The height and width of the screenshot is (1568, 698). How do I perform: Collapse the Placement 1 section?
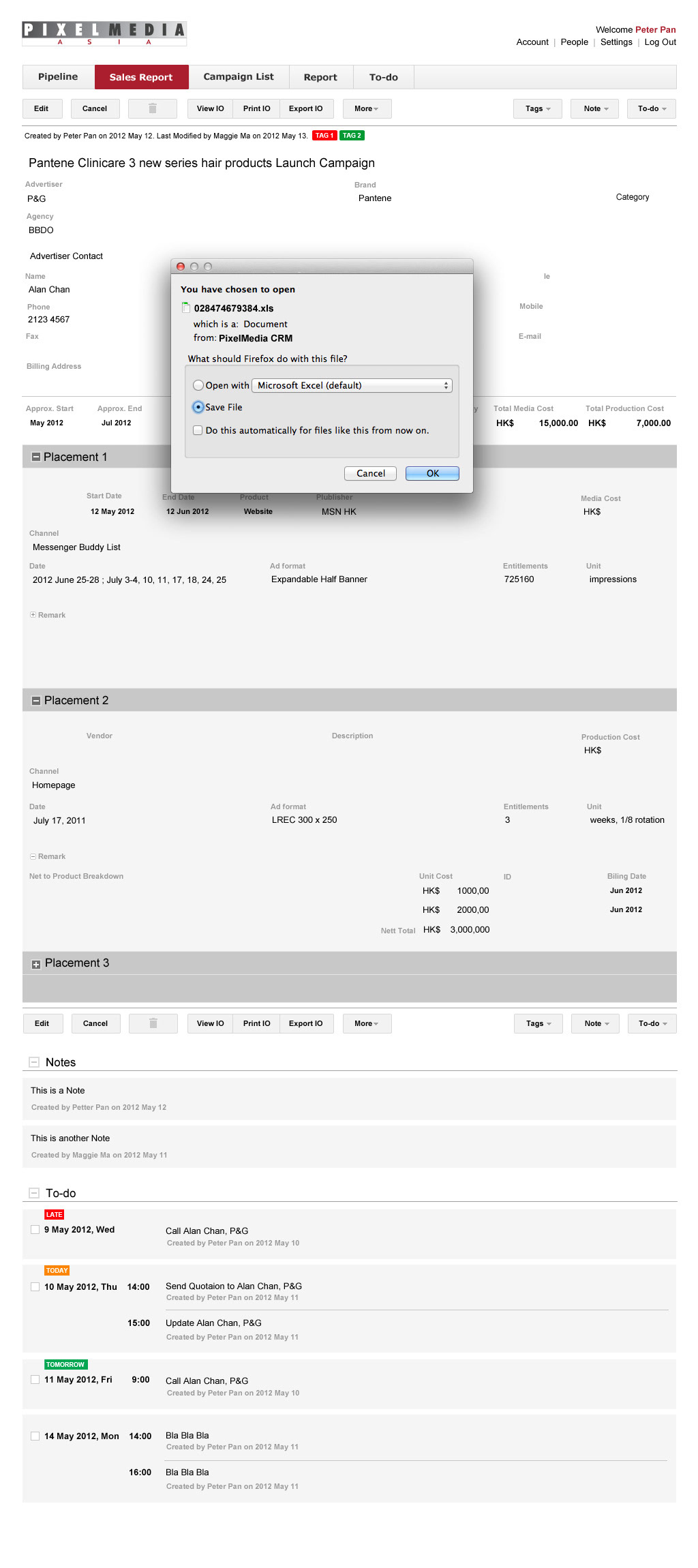35,457
